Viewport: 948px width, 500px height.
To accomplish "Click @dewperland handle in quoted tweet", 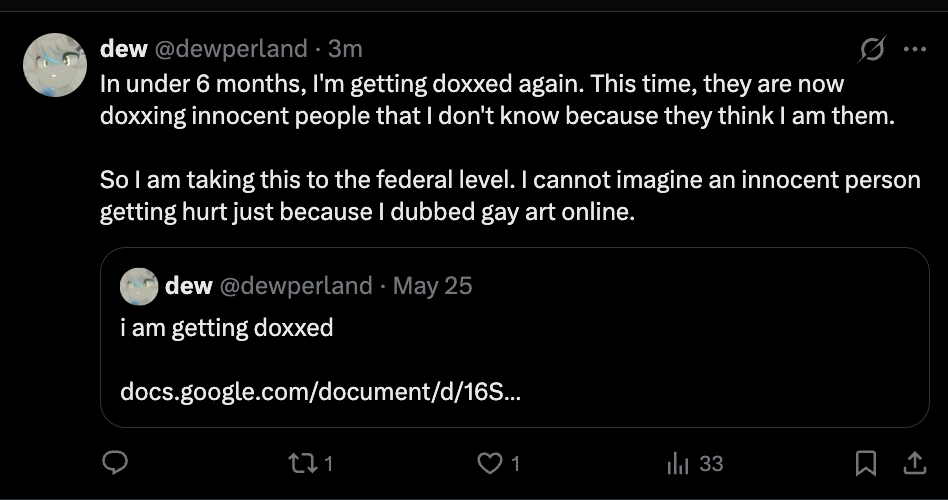I will (295, 286).
